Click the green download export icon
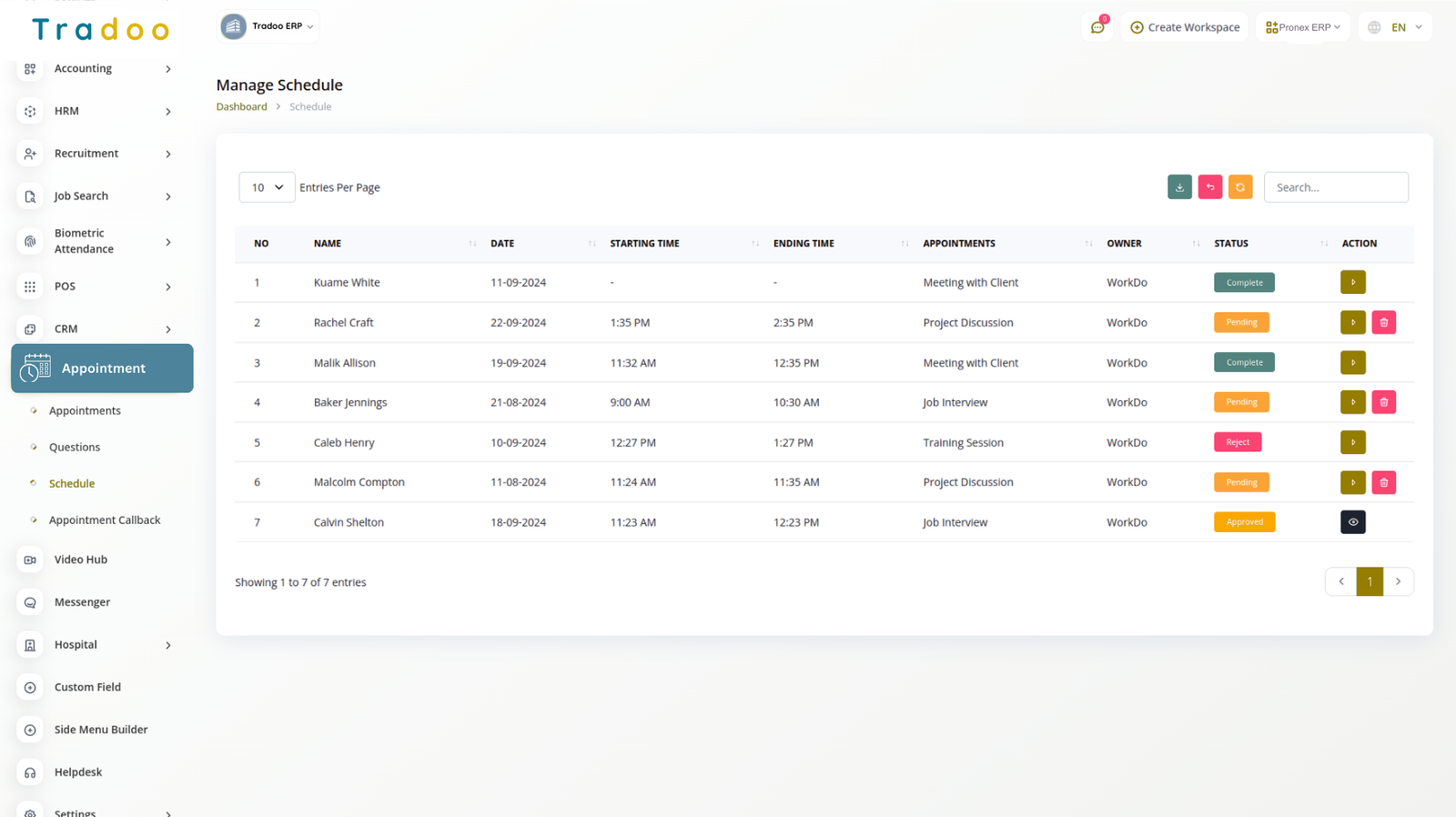 click(x=1179, y=187)
